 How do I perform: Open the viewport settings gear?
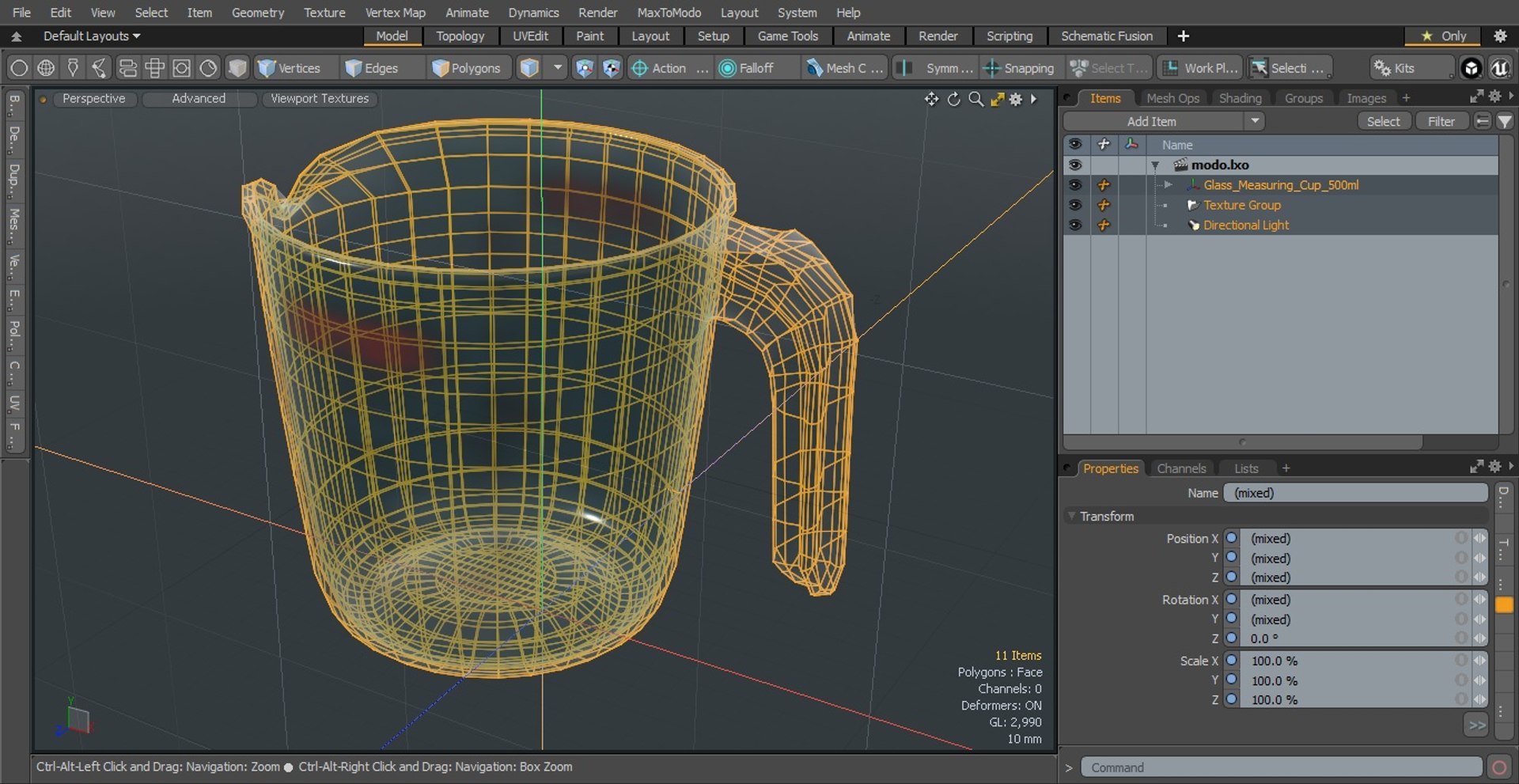(x=1016, y=99)
